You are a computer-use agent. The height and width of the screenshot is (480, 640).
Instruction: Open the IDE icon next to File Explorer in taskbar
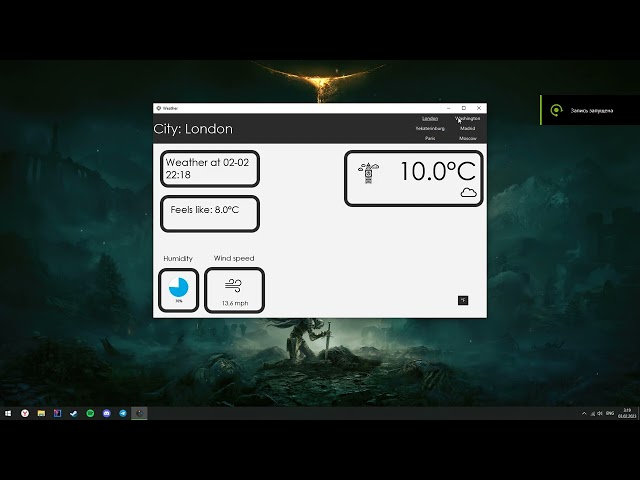tap(58, 413)
